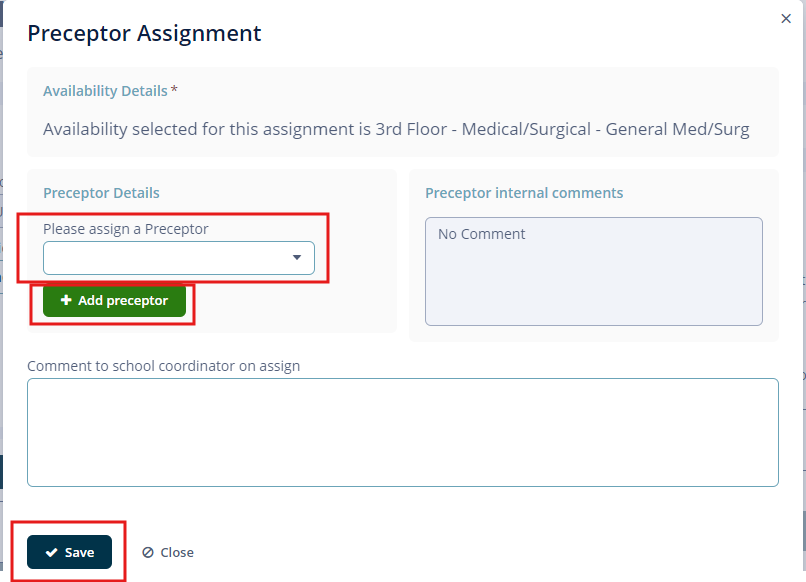Select the green Add preceptor icon button
Image resolution: width=806 pixels, height=582 pixels.
click(112, 300)
